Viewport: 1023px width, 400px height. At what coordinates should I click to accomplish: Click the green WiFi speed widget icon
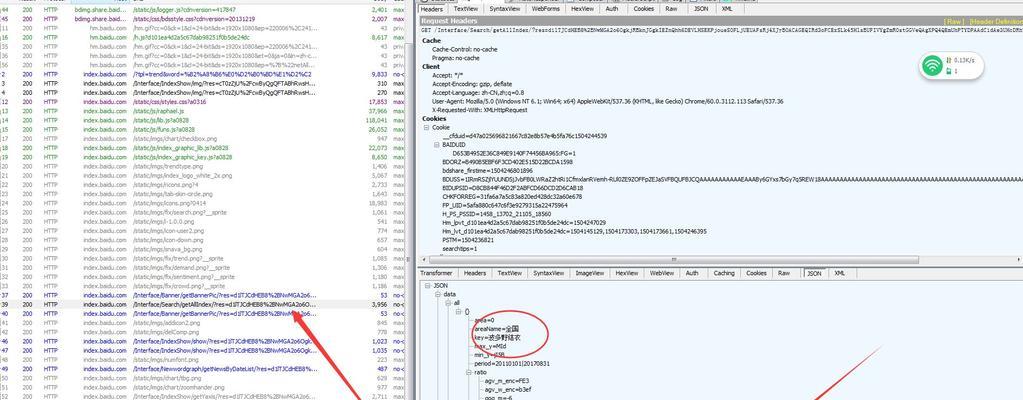coord(934,65)
